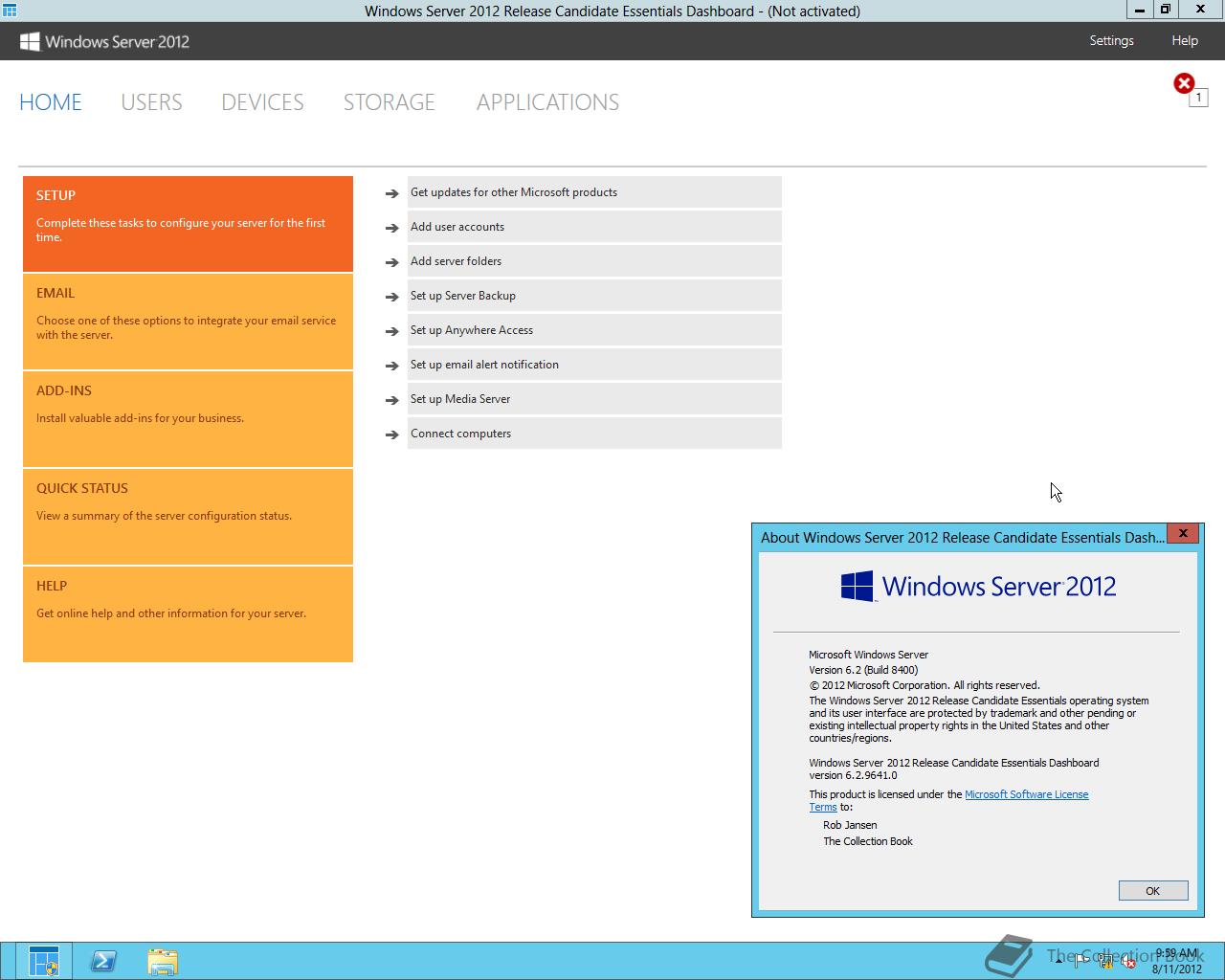Screen dimensions: 1225x980
Task: Click the Windows Server 2012 logo in header
Action: (105, 41)
